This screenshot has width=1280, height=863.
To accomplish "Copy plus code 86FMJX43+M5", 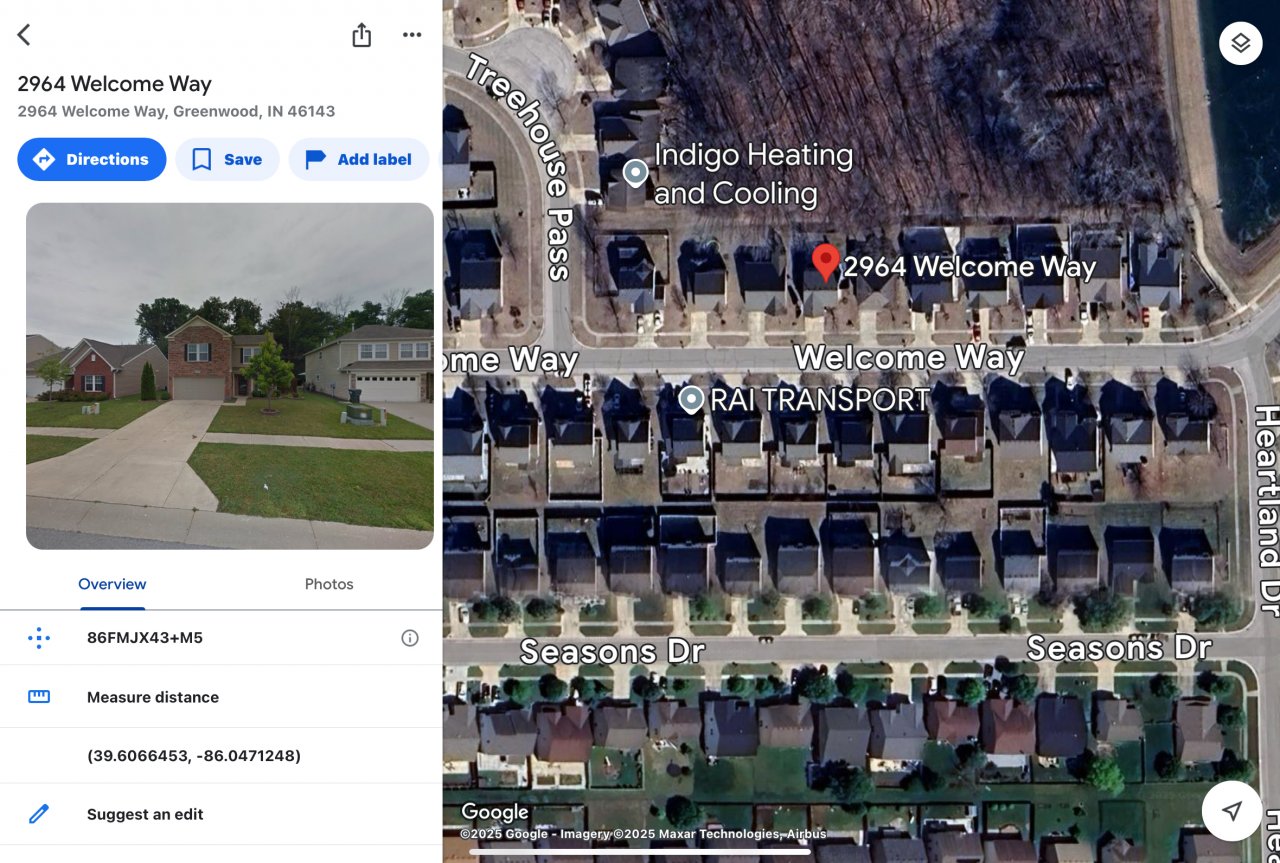I will [145, 638].
